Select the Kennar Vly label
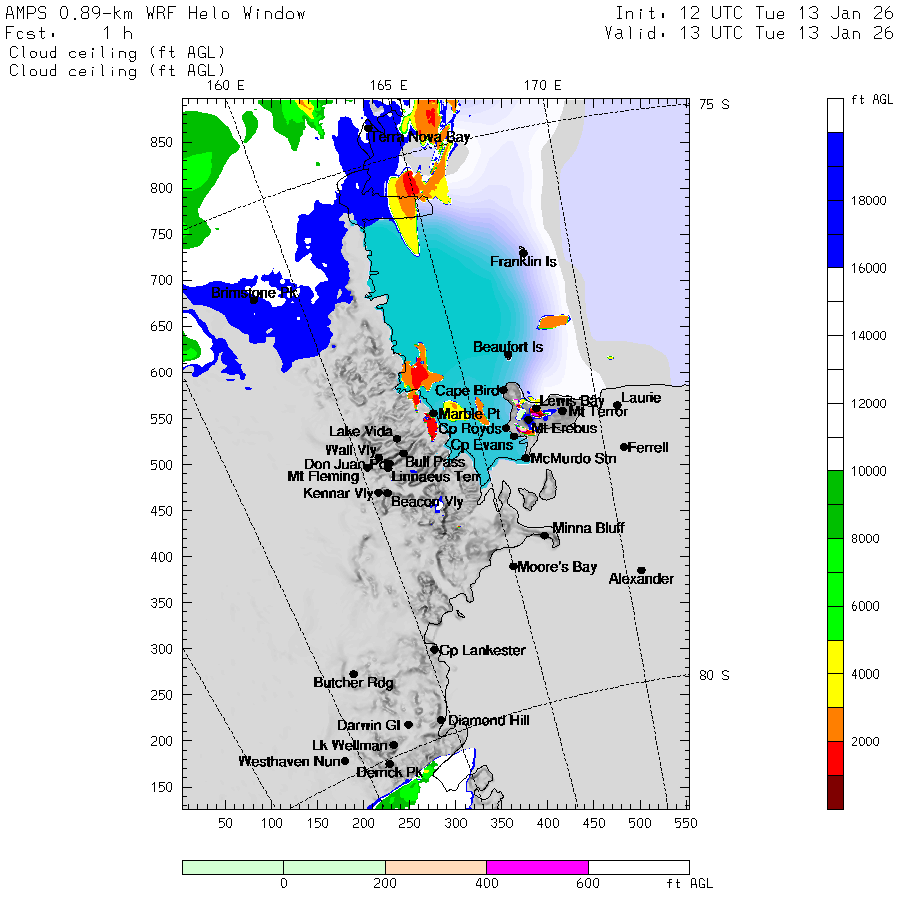The image size is (900, 900). click(338, 494)
